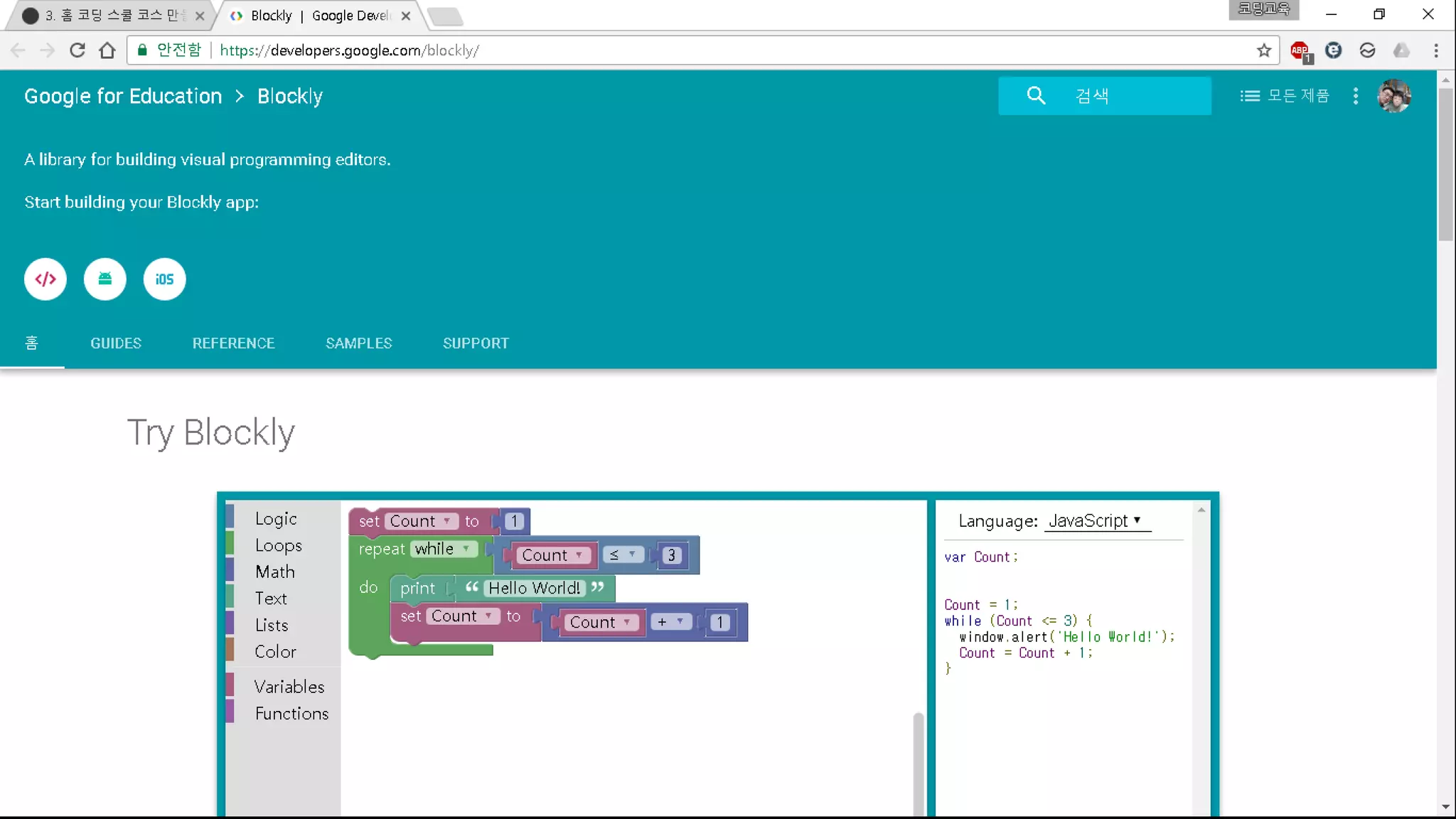Click the web code icon button
Viewport: 1456px width, 819px height.
pos(45,279)
